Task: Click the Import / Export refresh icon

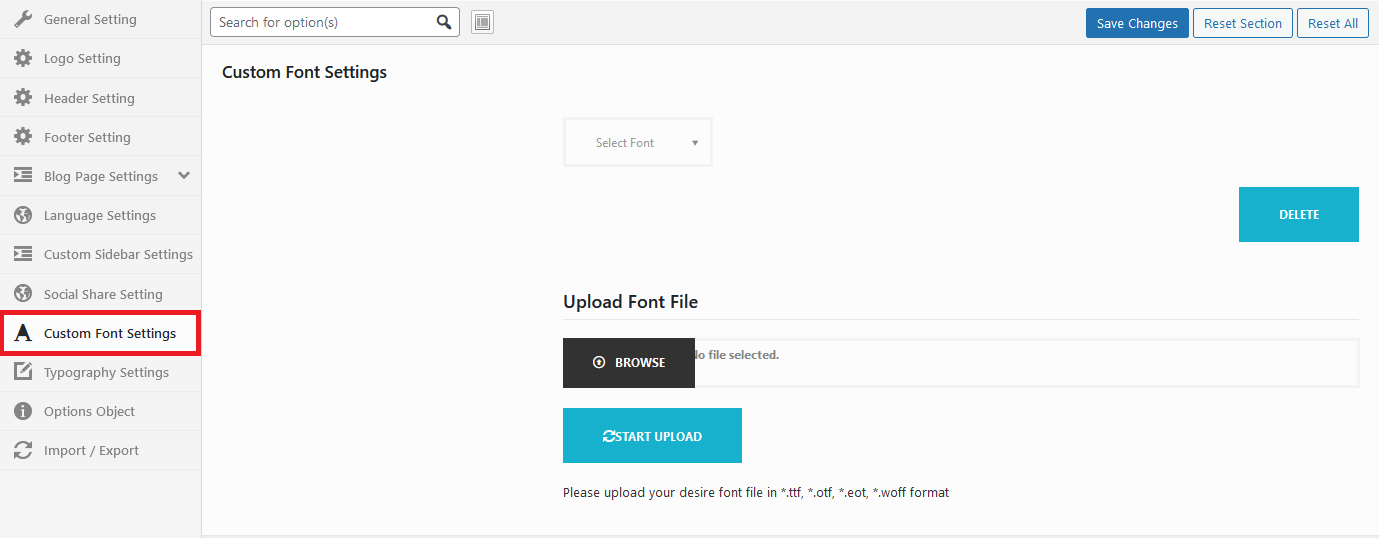Action: [x=23, y=450]
